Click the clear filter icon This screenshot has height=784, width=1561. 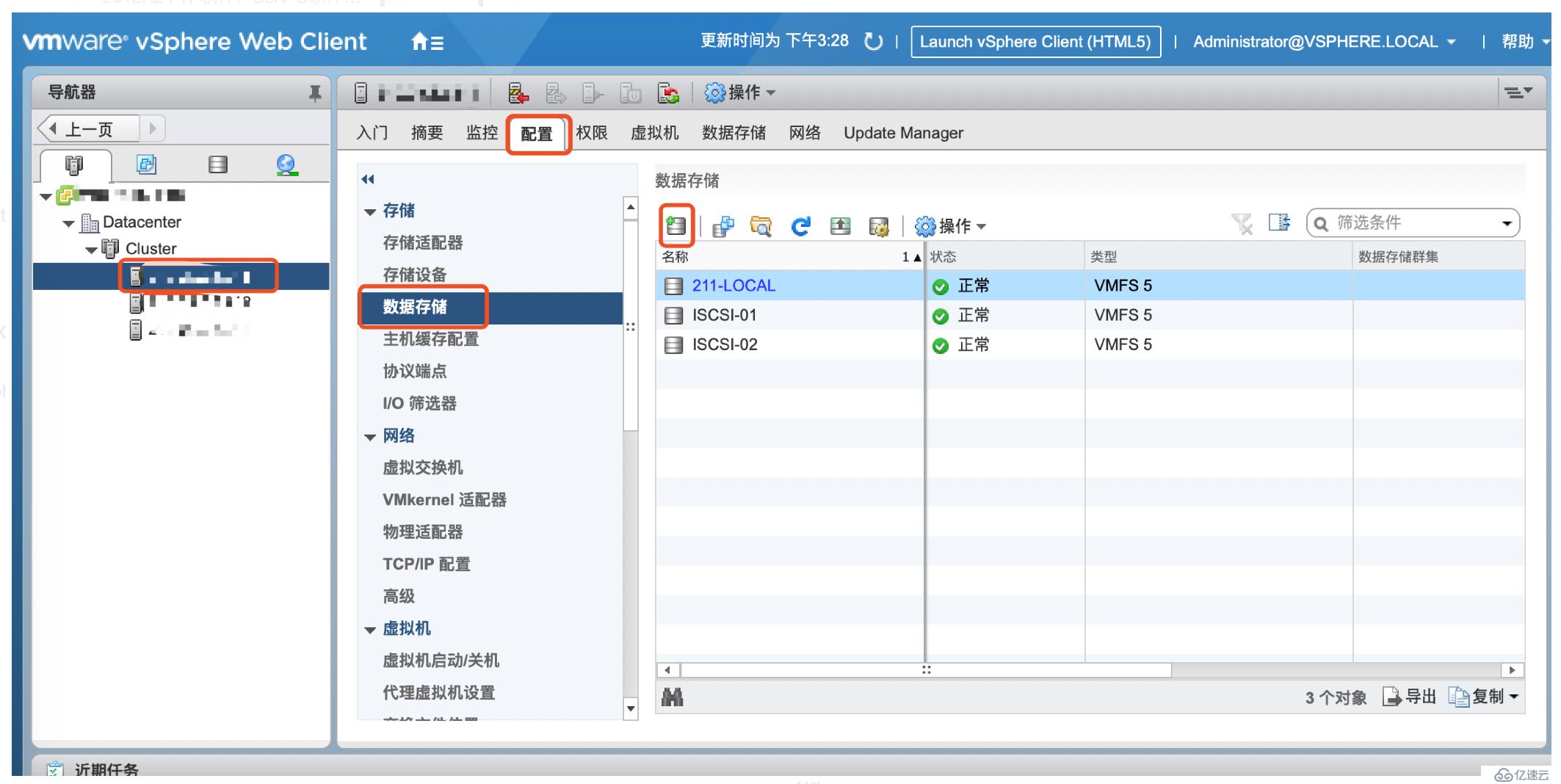pos(1242,223)
